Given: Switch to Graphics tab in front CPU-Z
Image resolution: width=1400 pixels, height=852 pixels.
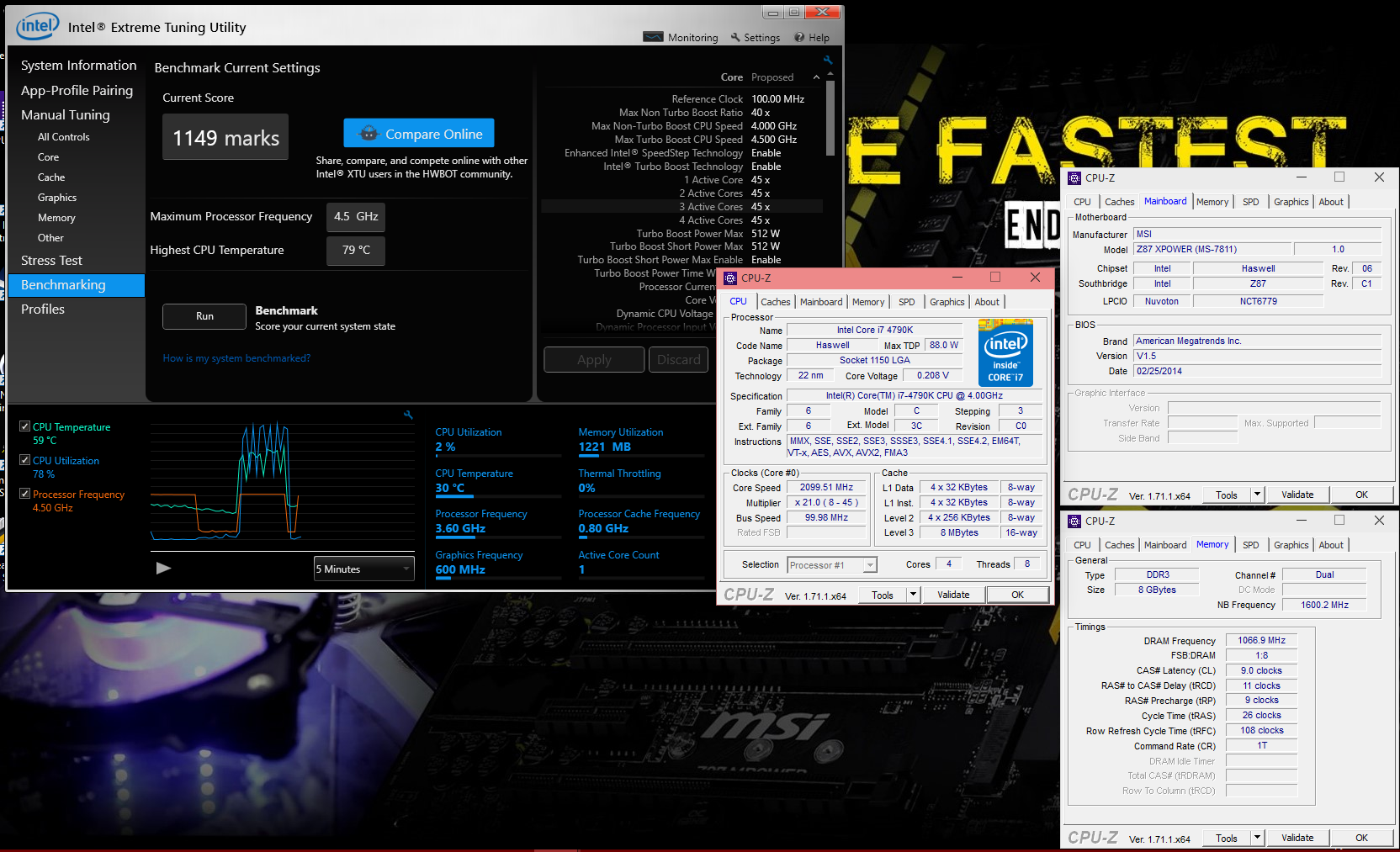Looking at the screenshot, I should [947, 302].
